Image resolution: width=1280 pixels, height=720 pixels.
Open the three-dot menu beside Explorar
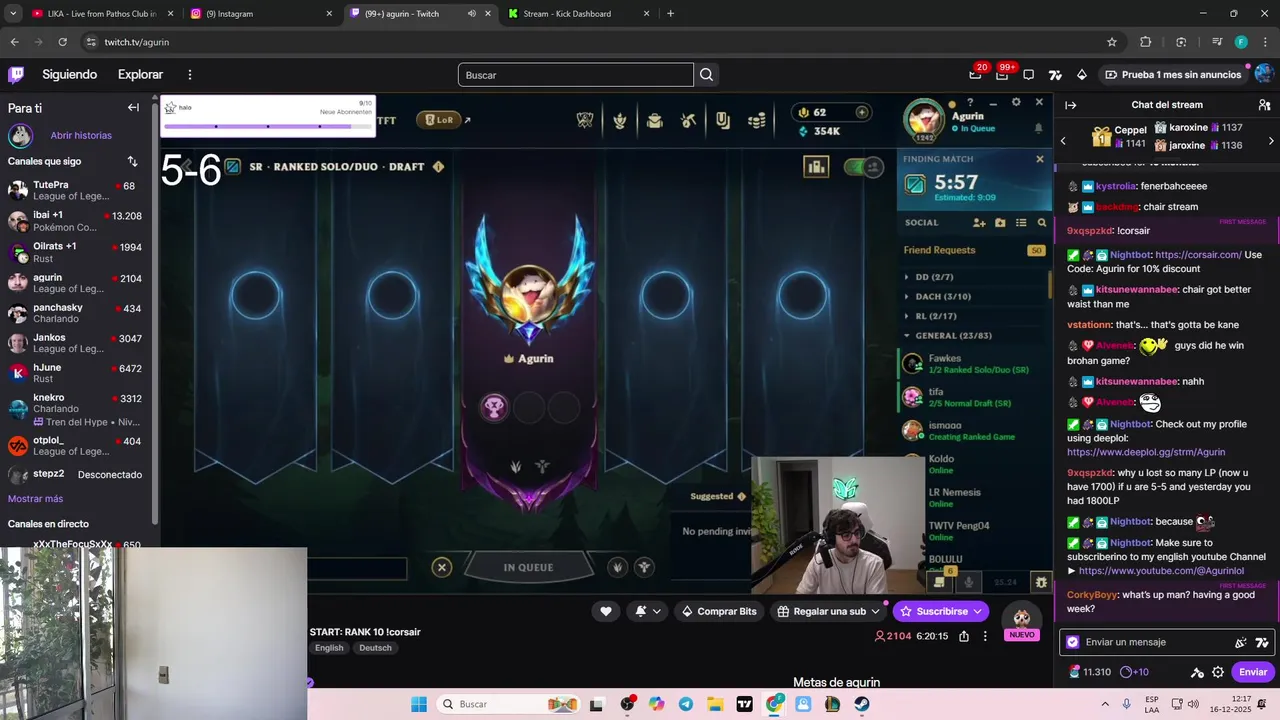[190, 74]
